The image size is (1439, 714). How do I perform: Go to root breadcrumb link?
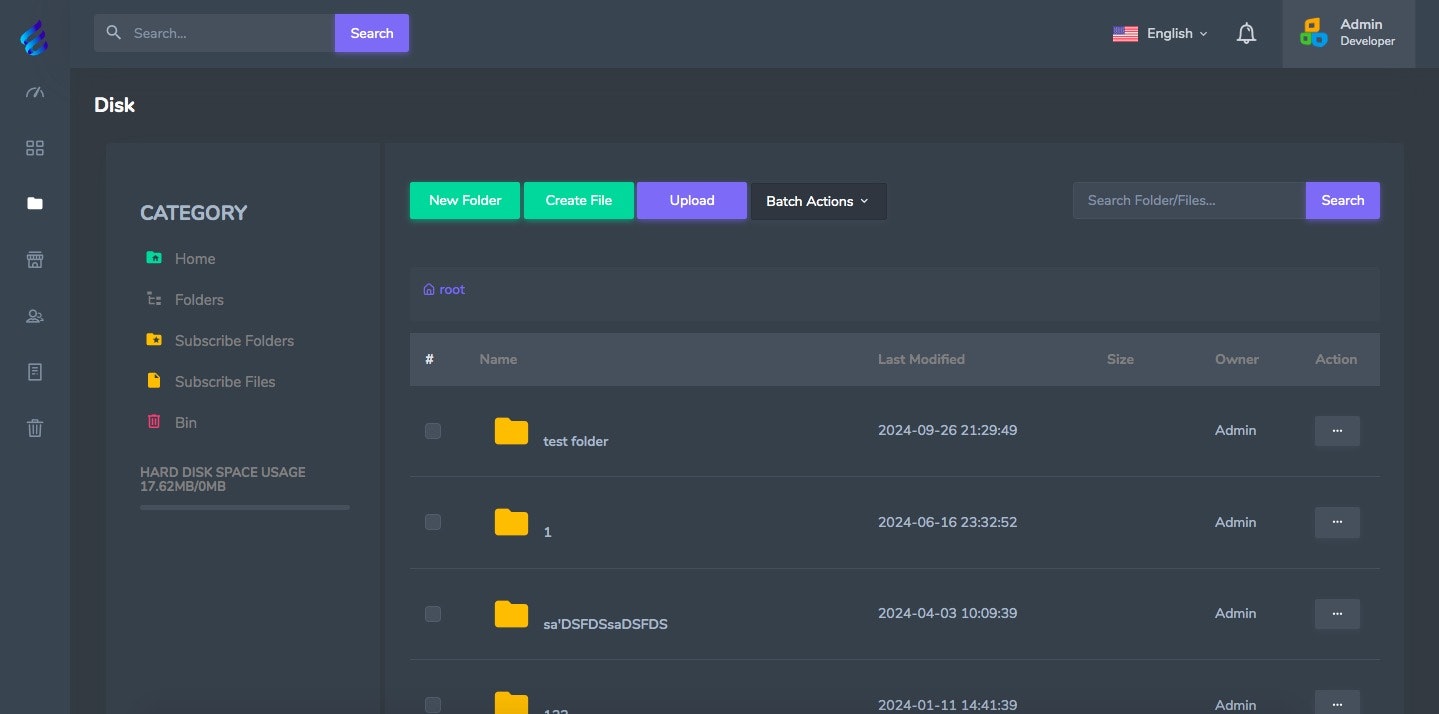452,289
